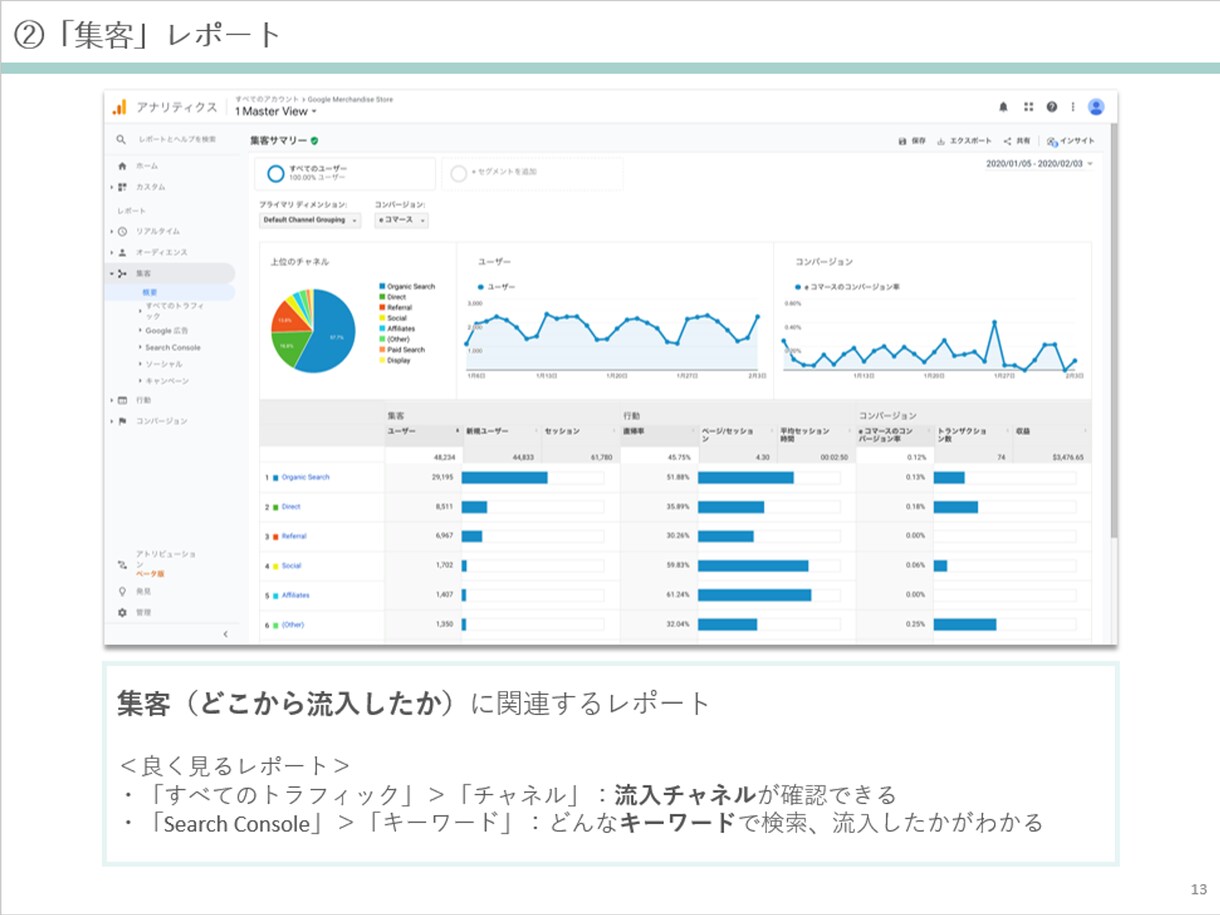Image resolution: width=1220 pixels, height=915 pixels.
Task: Open the Organic Search channel link
Action: [x=305, y=477]
